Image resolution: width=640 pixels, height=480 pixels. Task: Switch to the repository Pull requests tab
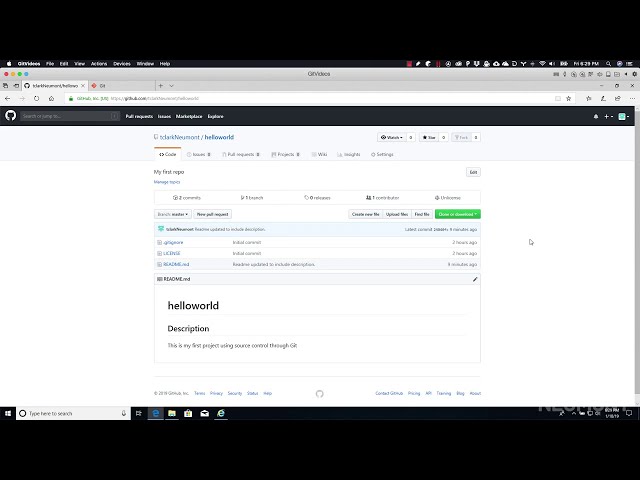click(x=241, y=154)
